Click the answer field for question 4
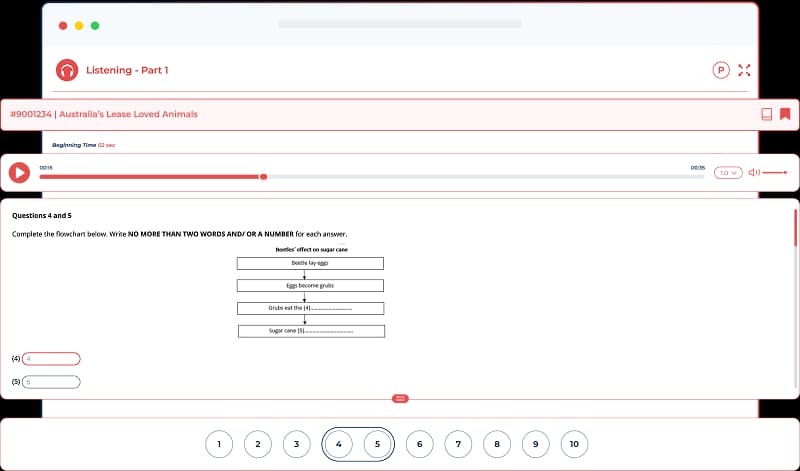The width and height of the screenshot is (800, 471). [51, 359]
